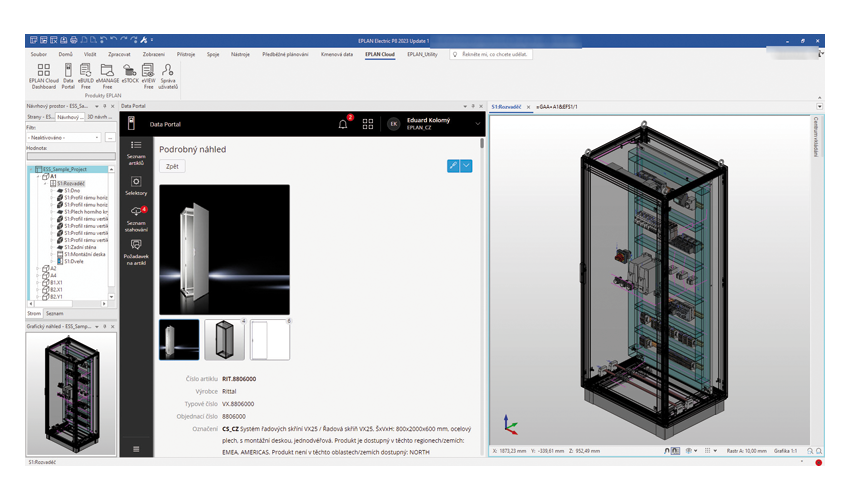Select S1:Zadní stěna in the tree
The height and width of the screenshot is (500, 850).
click(x=80, y=247)
